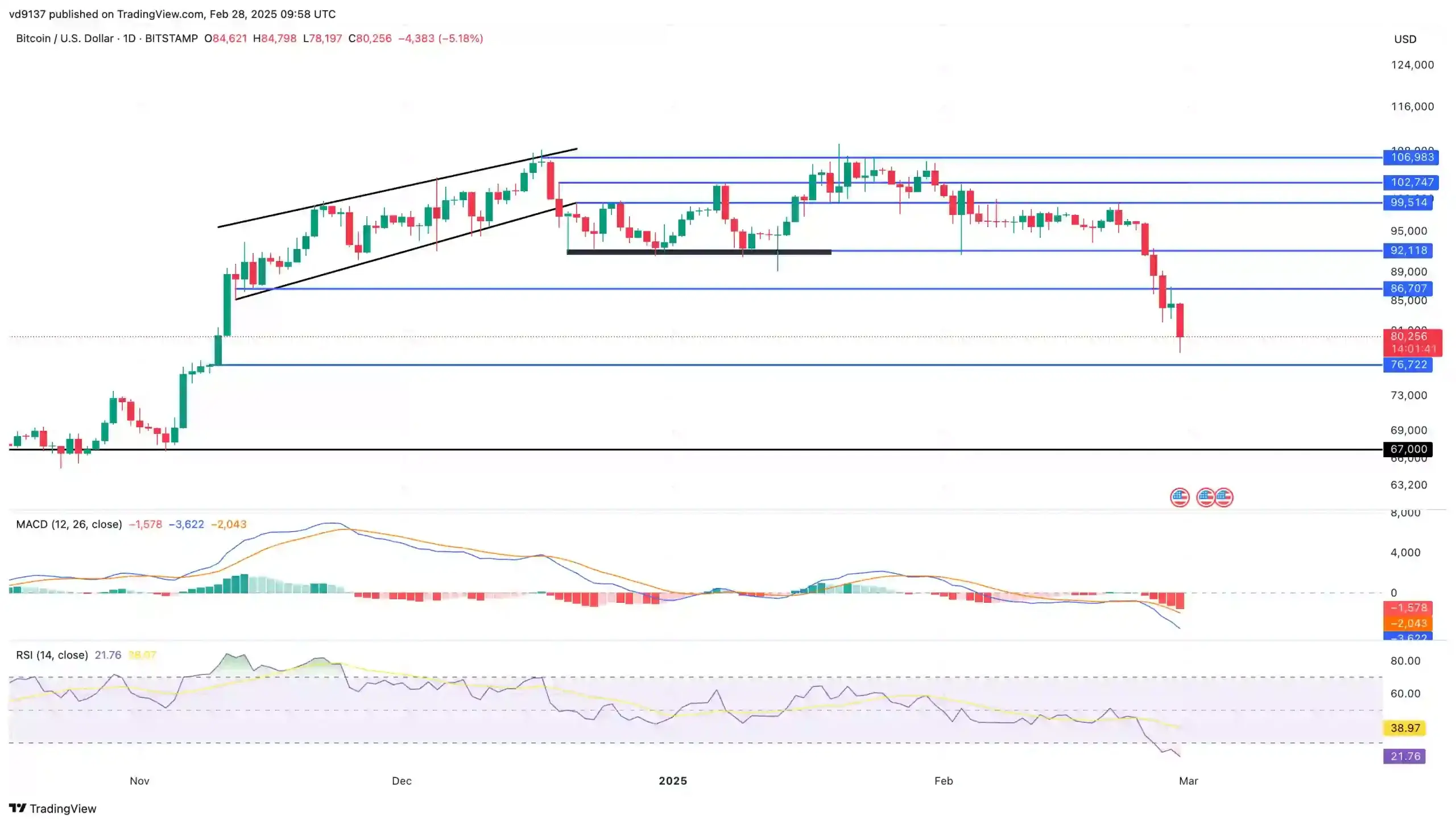The image size is (1456, 824).
Task: Click the 21.76 value in RSI legend
Action: tap(108, 655)
